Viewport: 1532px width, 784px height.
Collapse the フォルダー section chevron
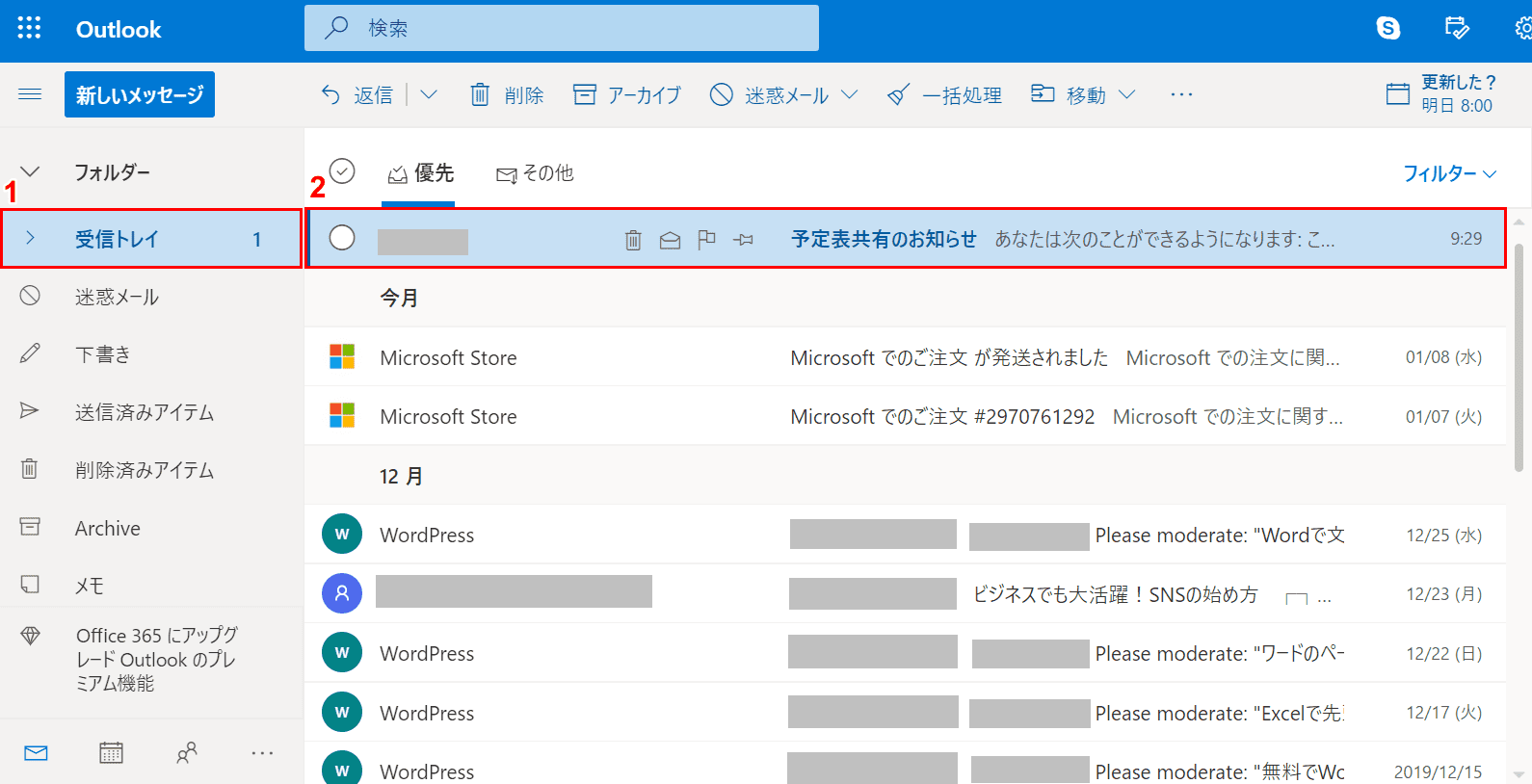click(30, 172)
